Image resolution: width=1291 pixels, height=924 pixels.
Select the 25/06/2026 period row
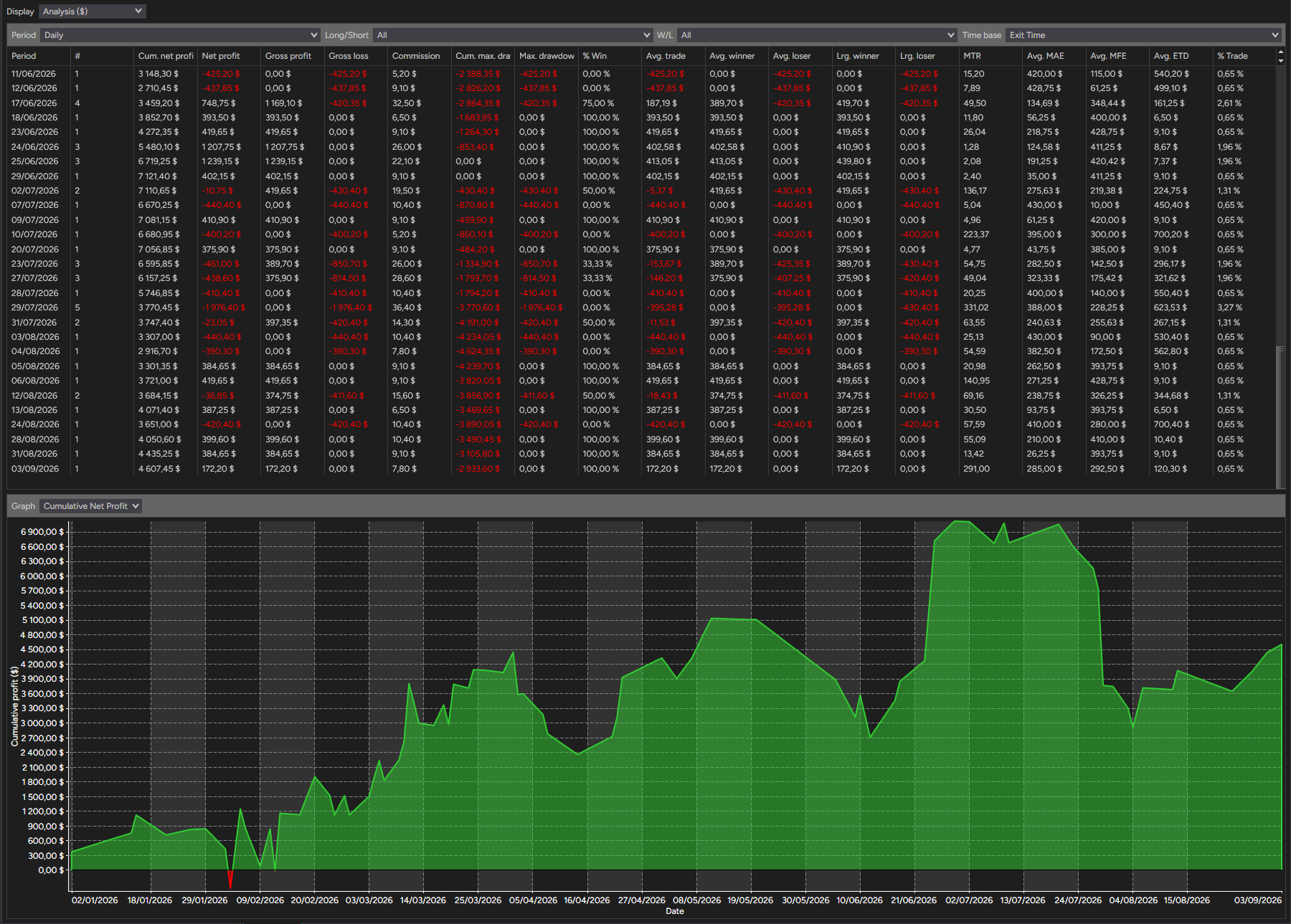642,161
